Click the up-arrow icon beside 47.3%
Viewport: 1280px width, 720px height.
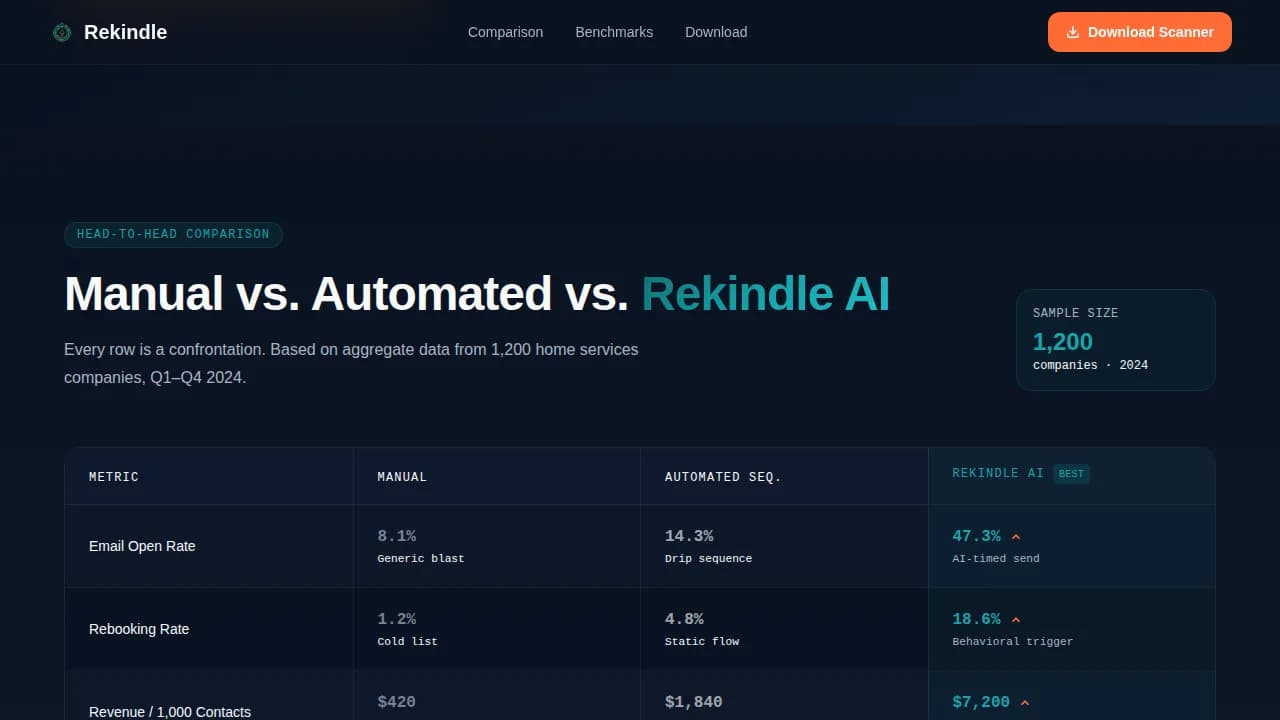click(1016, 536)
